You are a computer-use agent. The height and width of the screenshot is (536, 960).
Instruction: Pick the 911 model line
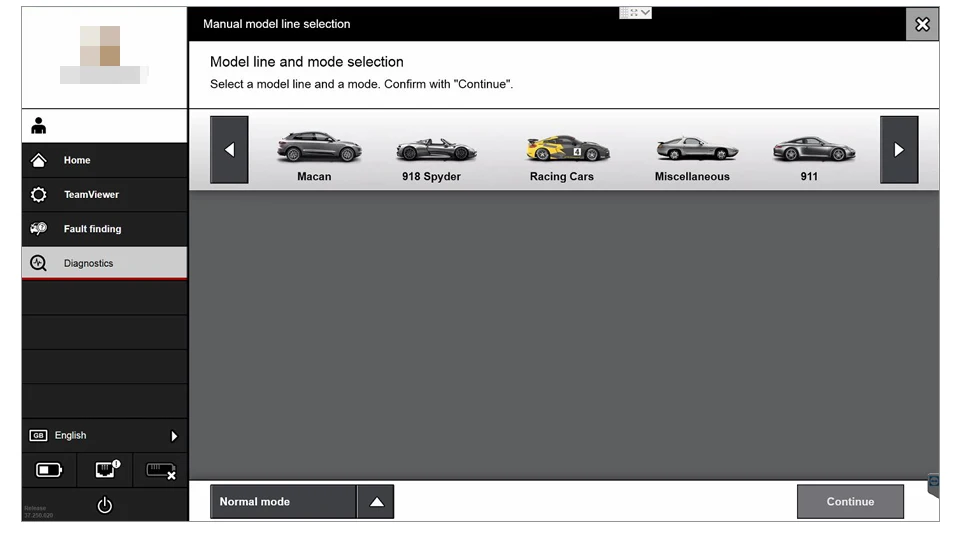pyautogui.click(x=813, y=158)
